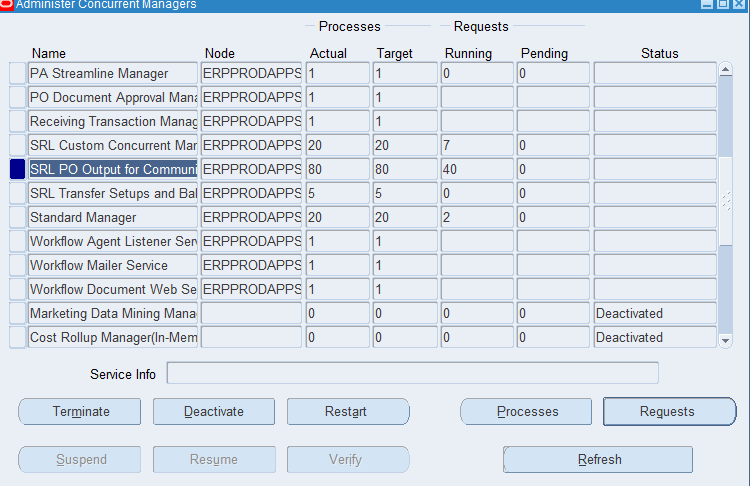Click Running value for SRL PO Output manager
The height and width of the screenshot is (486, 752).
(476, 170)
